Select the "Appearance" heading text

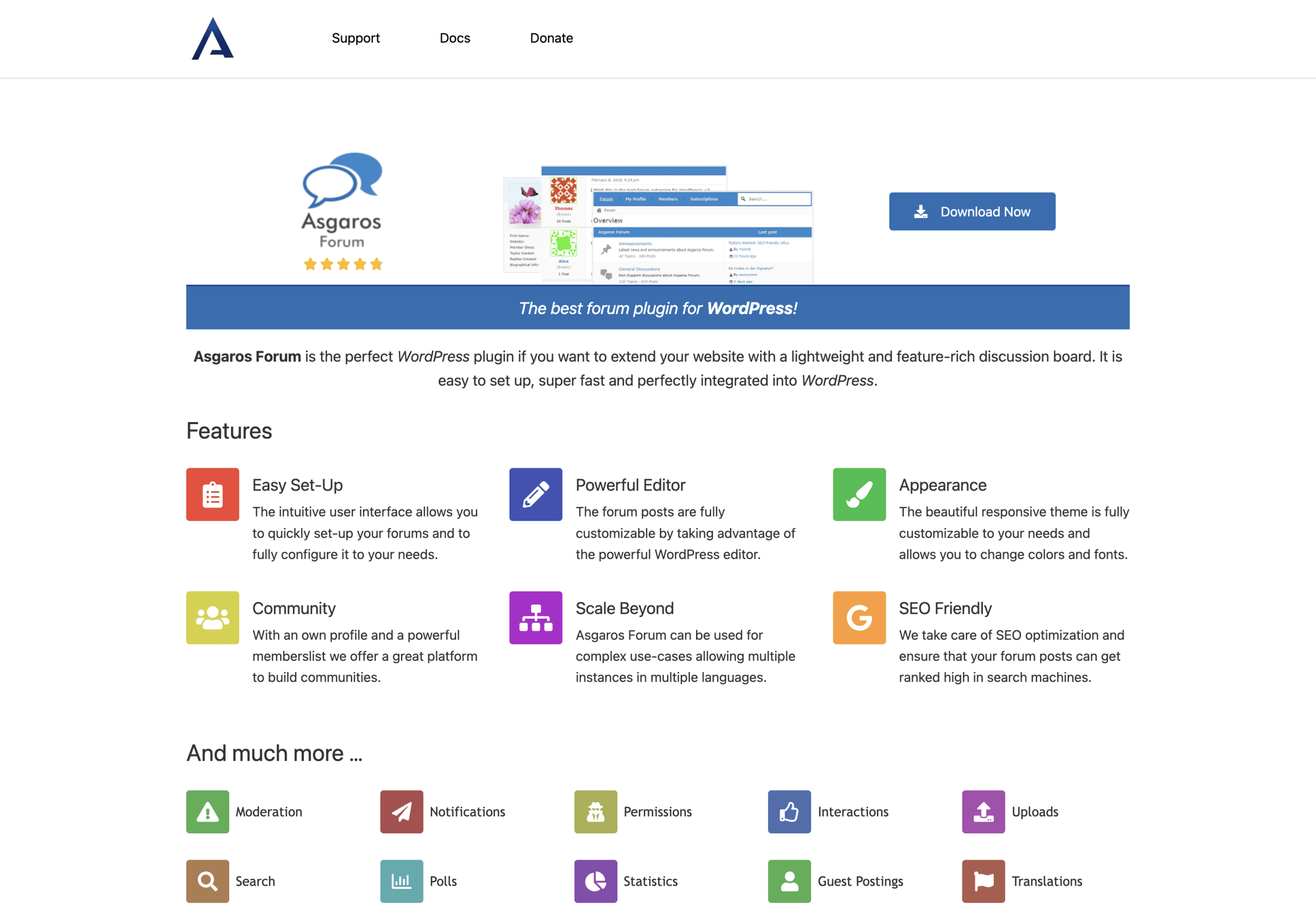(x=943, y=485)
